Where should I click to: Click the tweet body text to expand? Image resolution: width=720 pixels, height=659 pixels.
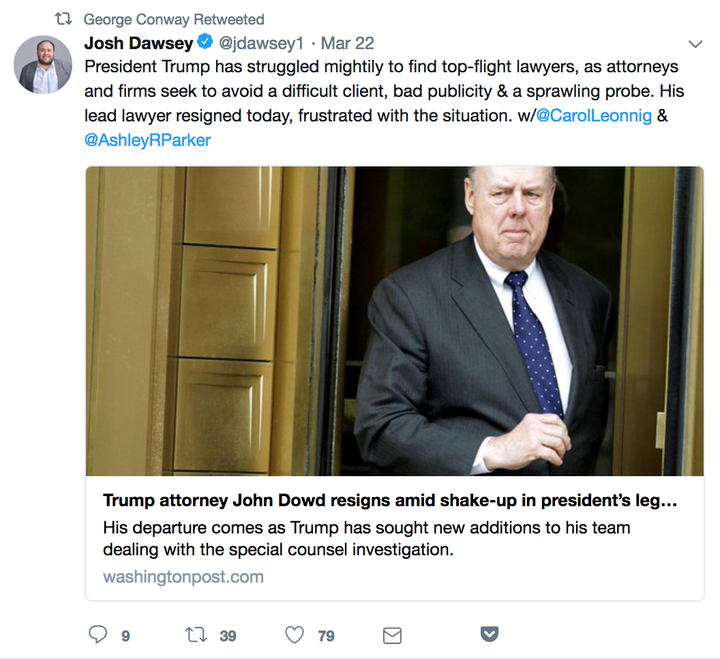[384, 103]
